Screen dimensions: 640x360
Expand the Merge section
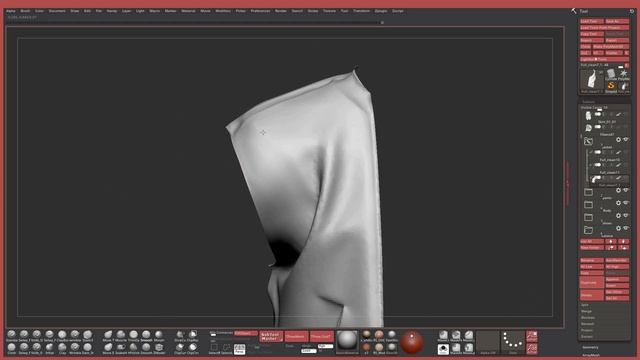586,311
